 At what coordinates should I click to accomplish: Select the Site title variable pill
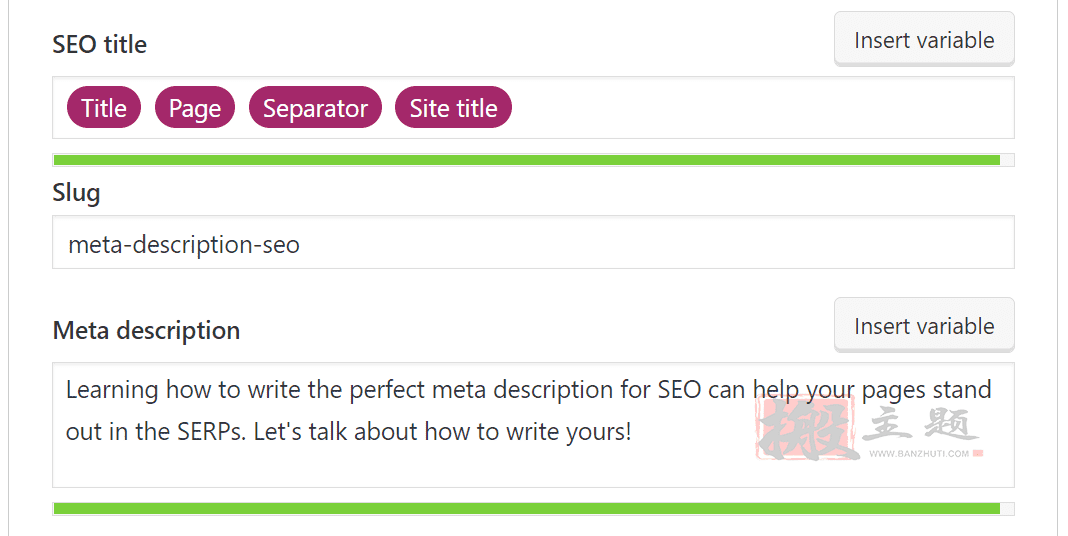pos(454,108)
